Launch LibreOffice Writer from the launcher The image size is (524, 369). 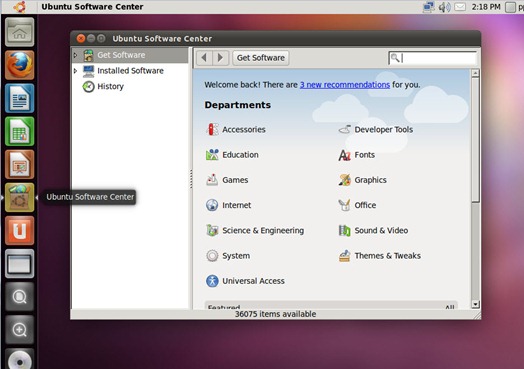pyautogui.click(x=19, y=98)
